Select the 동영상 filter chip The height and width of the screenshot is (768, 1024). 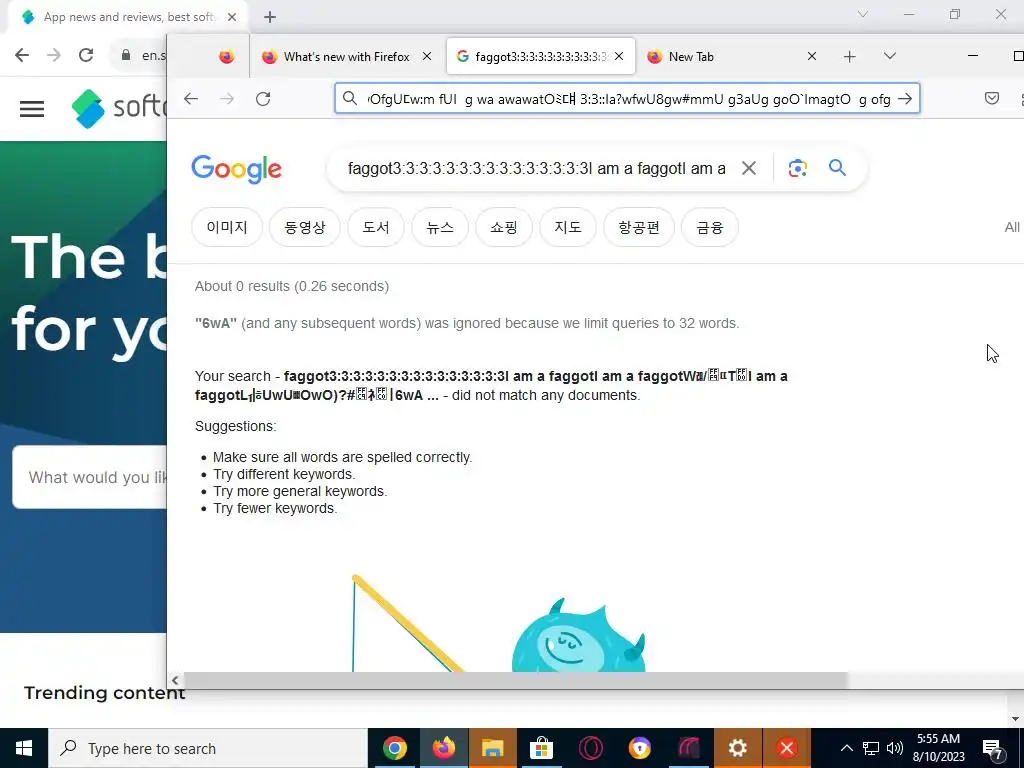click(x=304, y=227)
